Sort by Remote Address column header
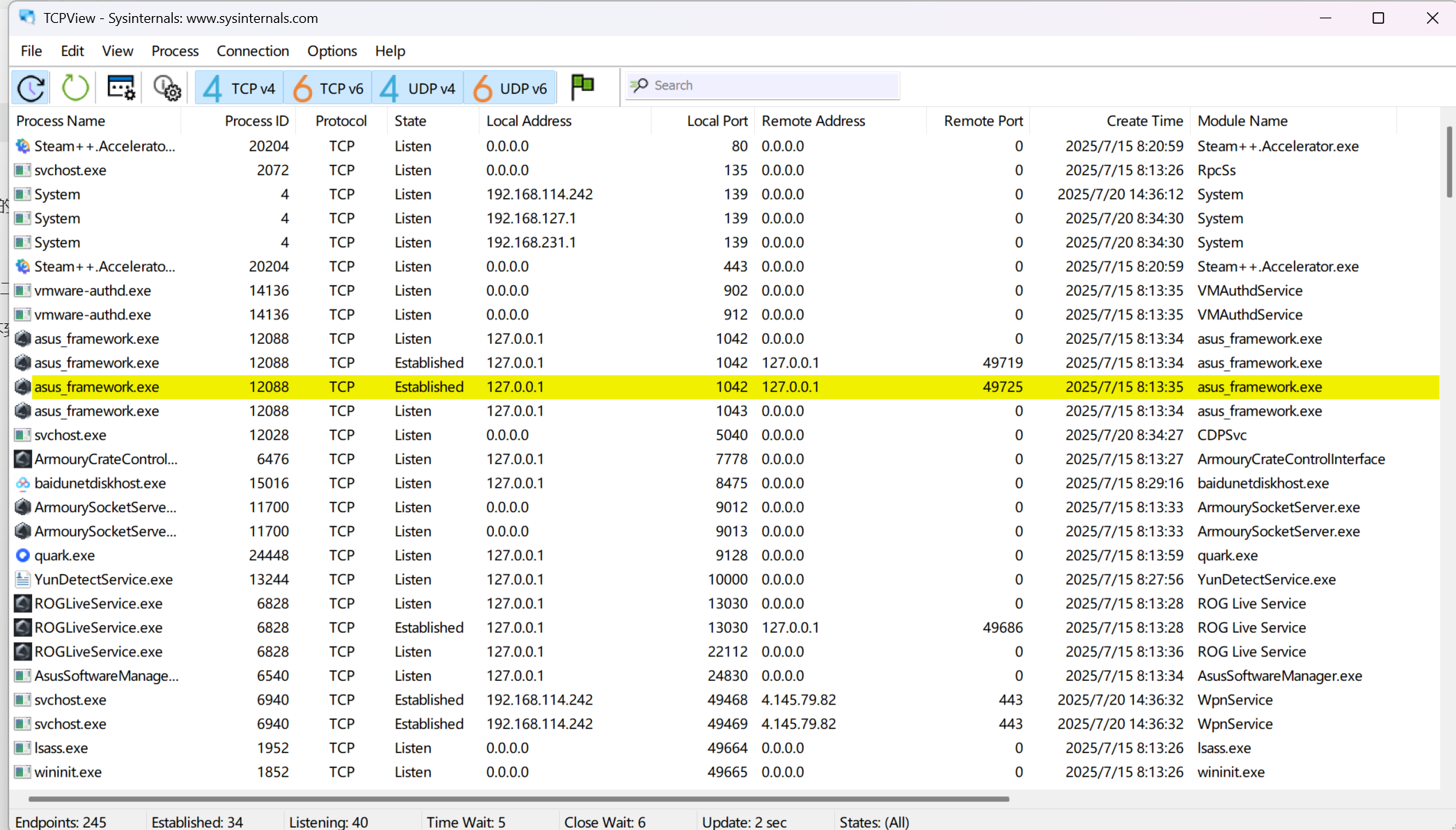Viewport: 1456px width, 830px height. [840, 121]
